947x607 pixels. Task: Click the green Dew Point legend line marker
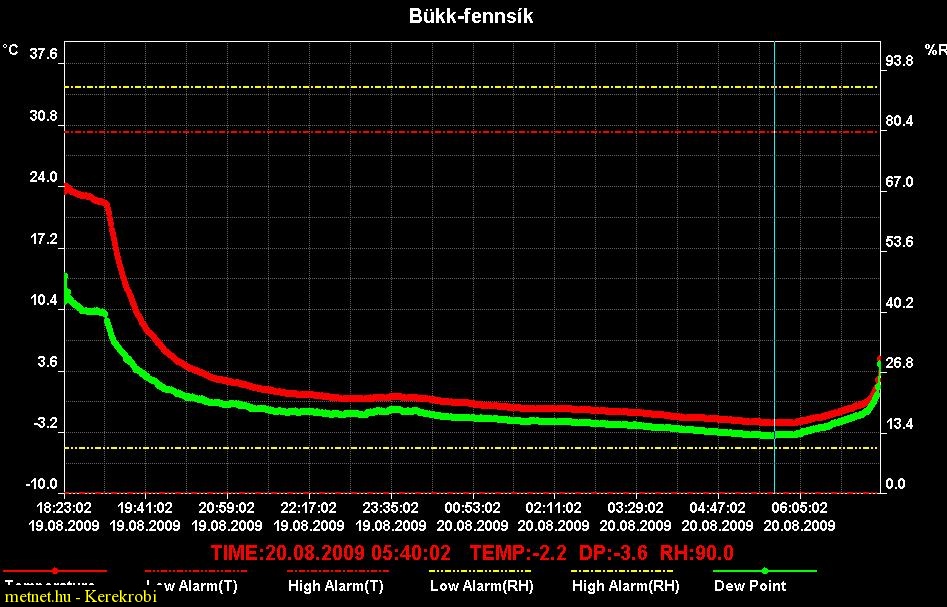(x=765, y=571)
